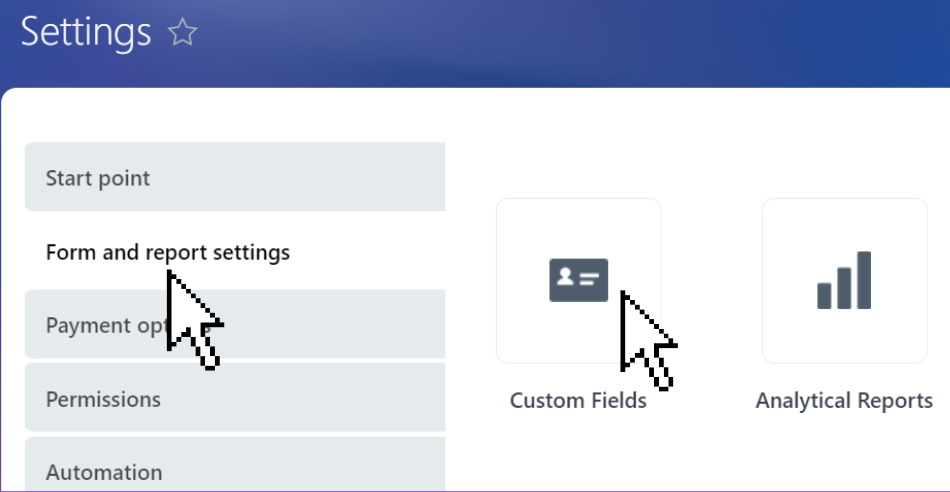
Task: Select the Form and report settings tab
Action: (x=235, y=251)
